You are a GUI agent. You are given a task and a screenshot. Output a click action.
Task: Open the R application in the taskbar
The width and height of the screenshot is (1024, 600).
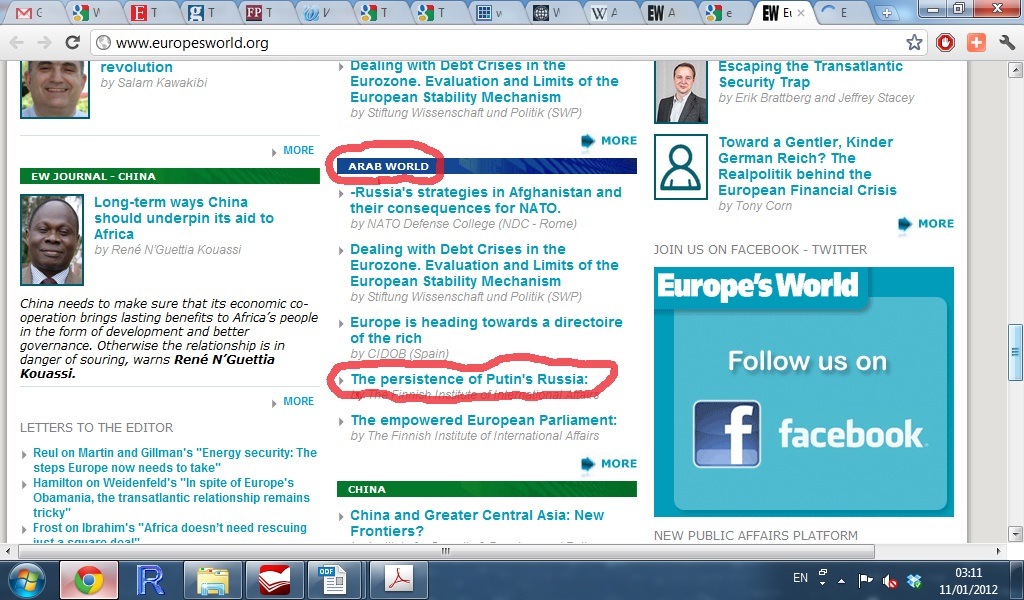151,580
